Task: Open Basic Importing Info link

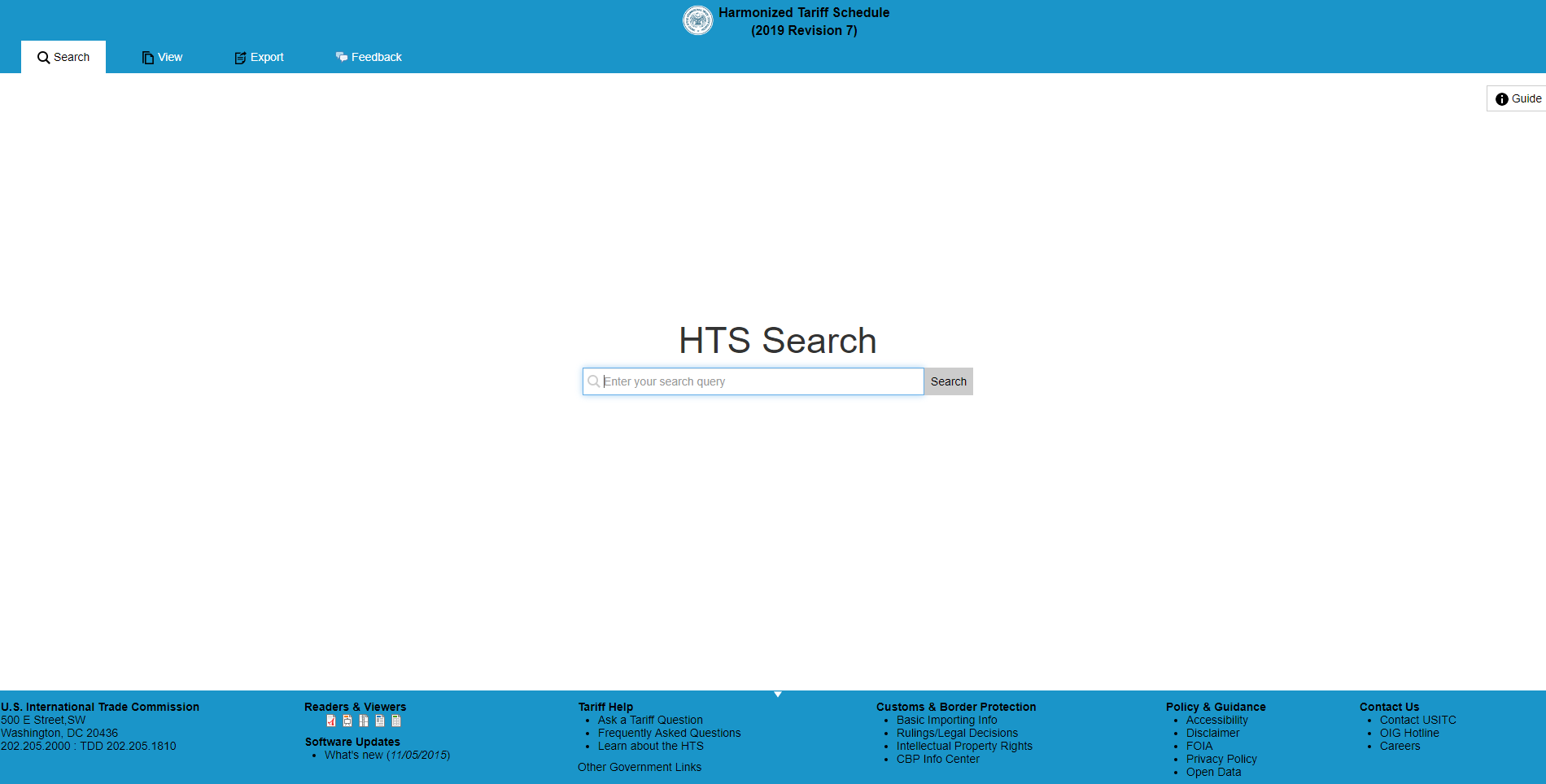Action: [x=946, y=720]
